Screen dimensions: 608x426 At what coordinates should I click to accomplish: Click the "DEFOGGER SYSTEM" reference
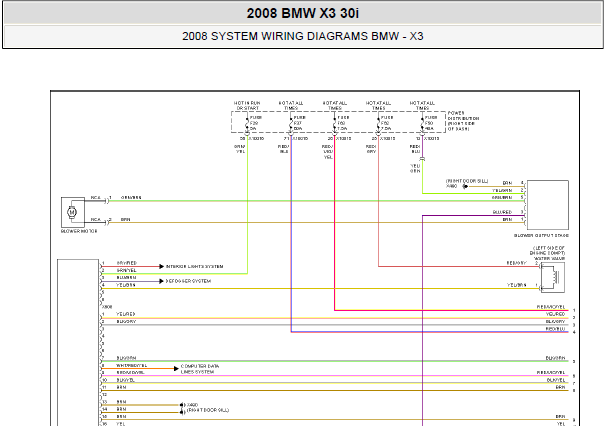click(188, 281)
